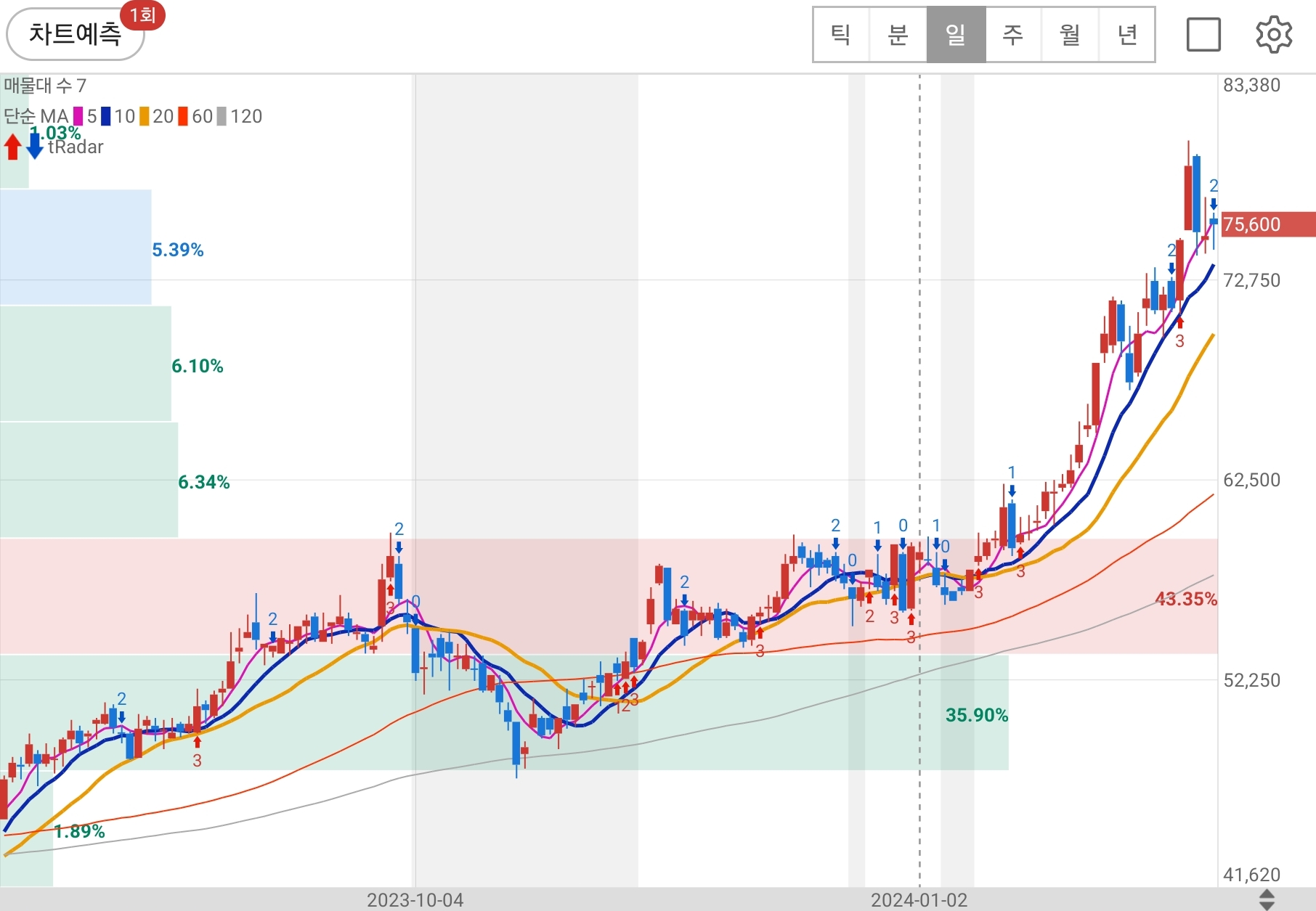Select the 일 daily chart tab
The image size is (1316, 911).
(x=956, y=34)
